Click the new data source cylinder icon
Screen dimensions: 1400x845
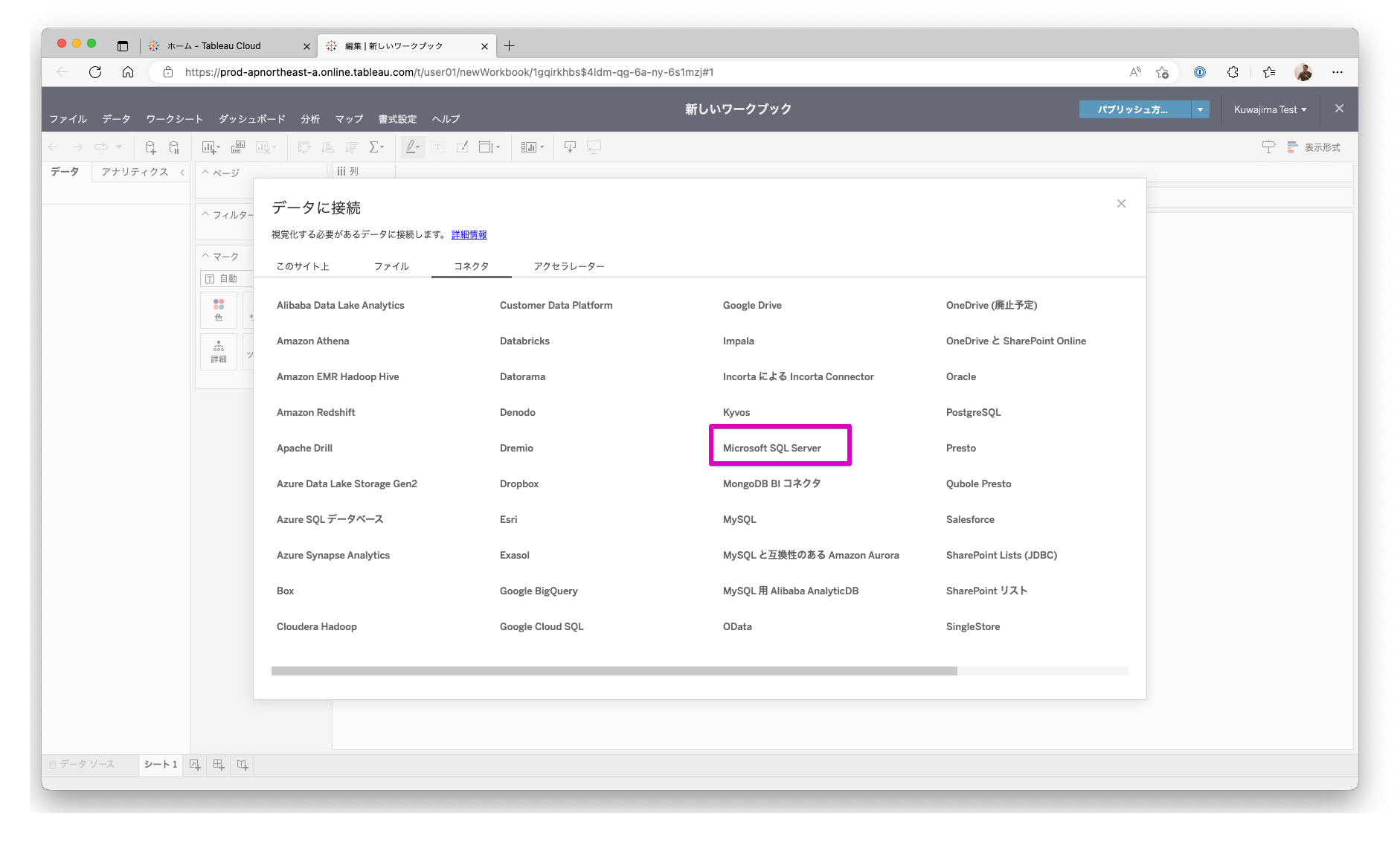[x=150, y=147]
